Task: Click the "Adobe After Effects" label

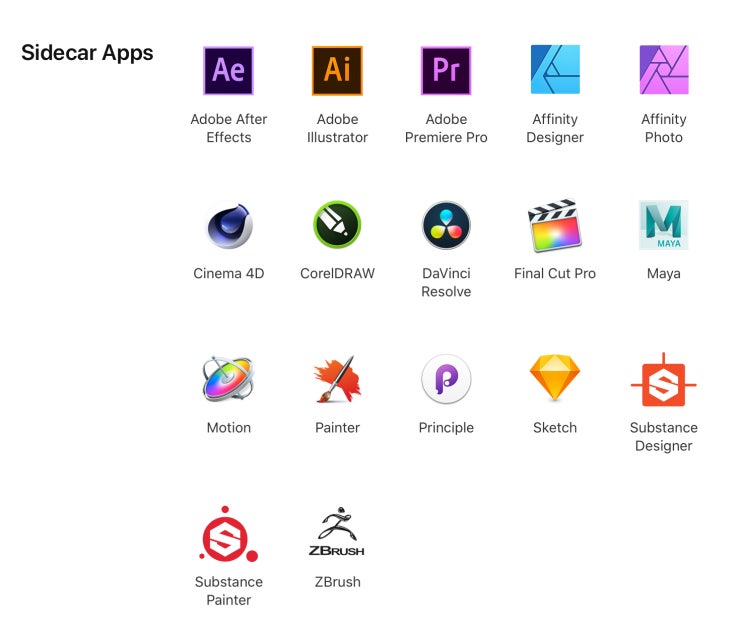Action: tap(229, 128)
